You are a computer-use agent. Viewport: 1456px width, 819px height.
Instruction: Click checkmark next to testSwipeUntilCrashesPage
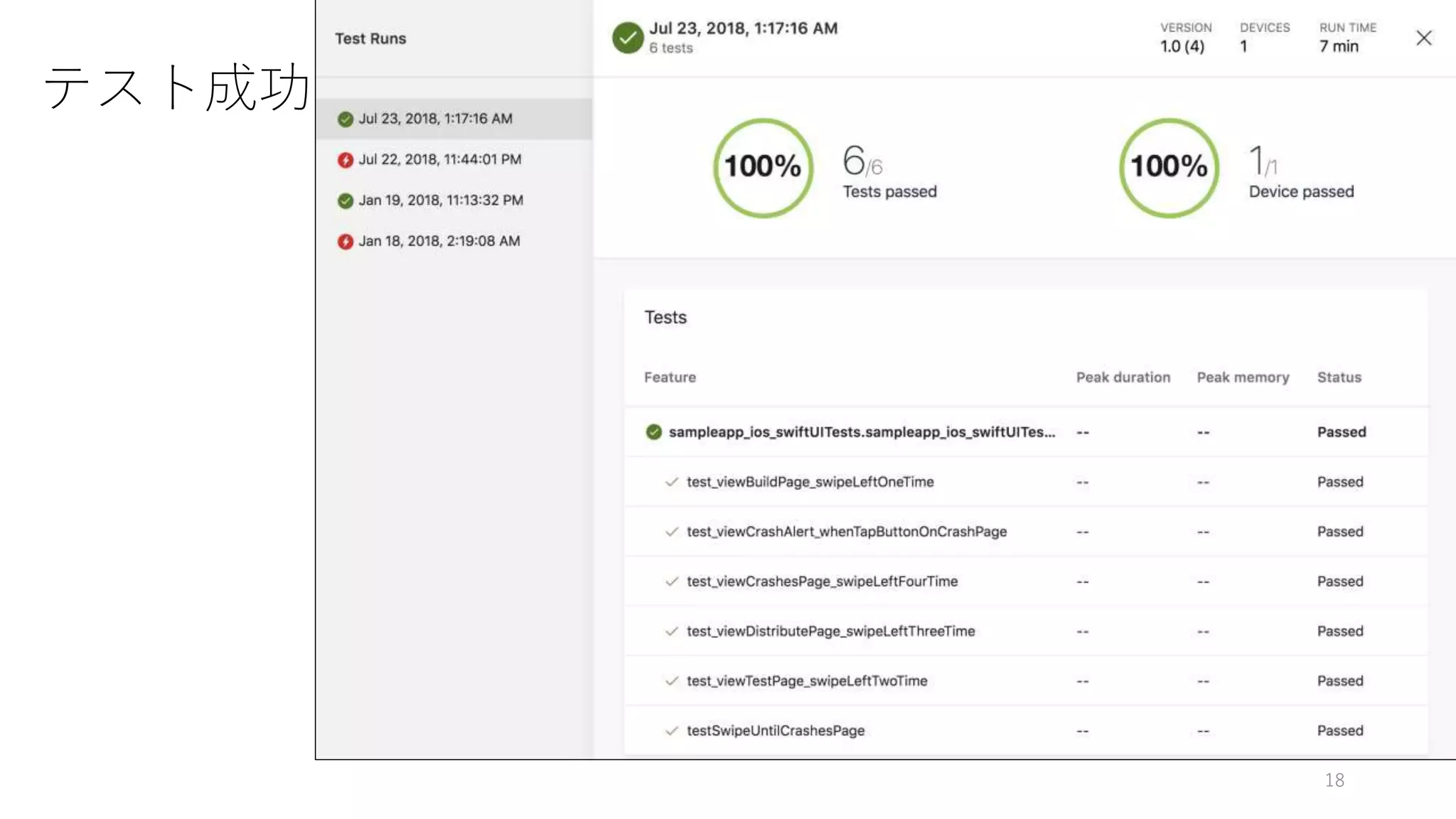(671, 731)
